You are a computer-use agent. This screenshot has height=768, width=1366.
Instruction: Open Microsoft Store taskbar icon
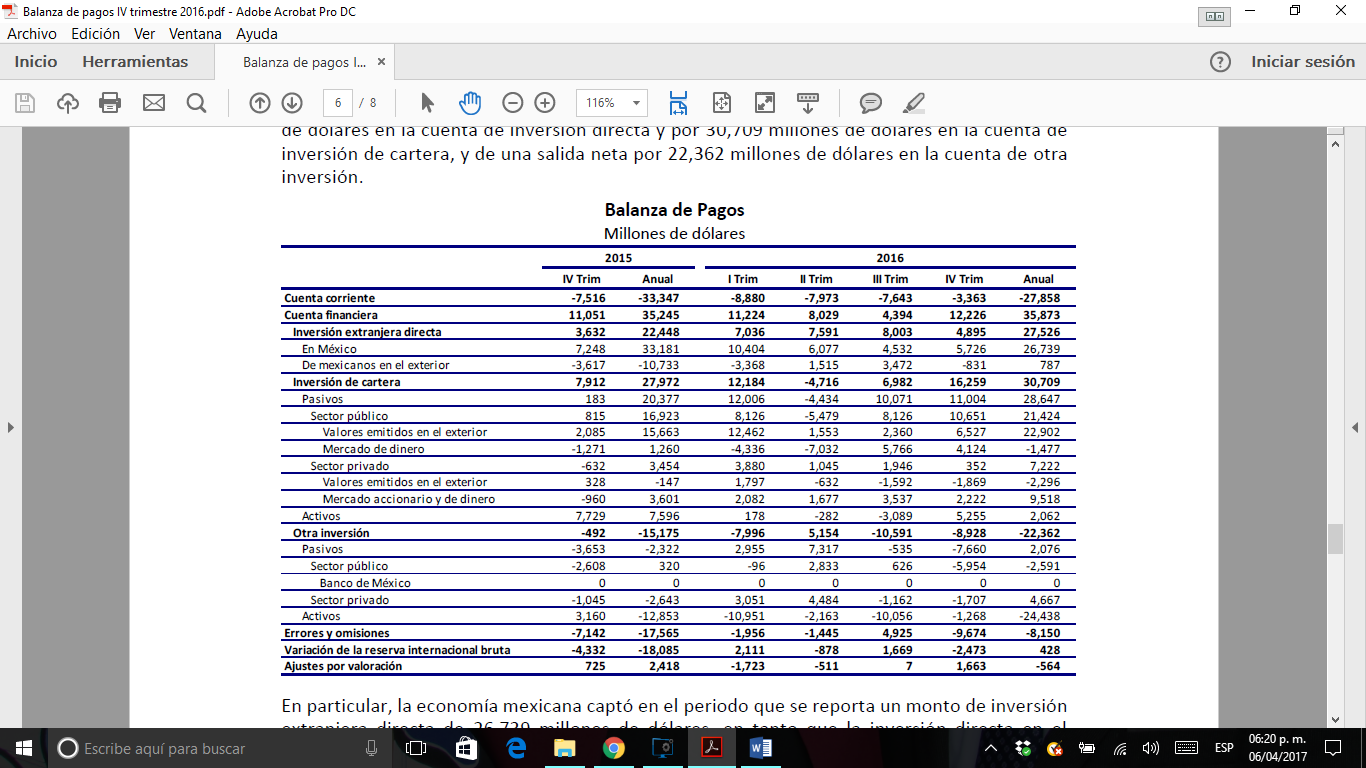[x=466, y=748]
